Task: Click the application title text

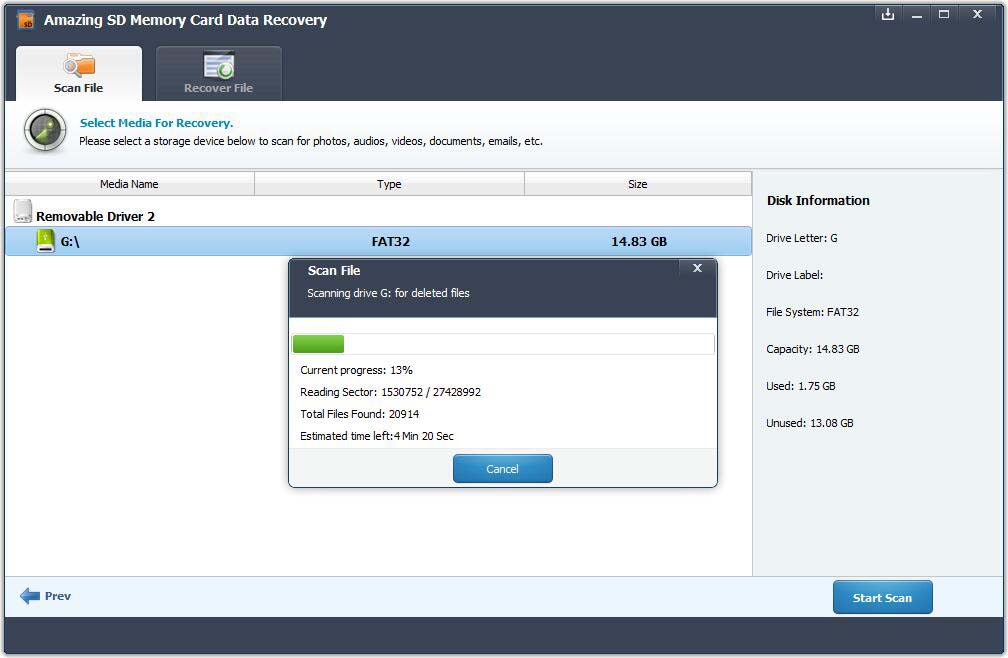Action: tap(185, 20)
